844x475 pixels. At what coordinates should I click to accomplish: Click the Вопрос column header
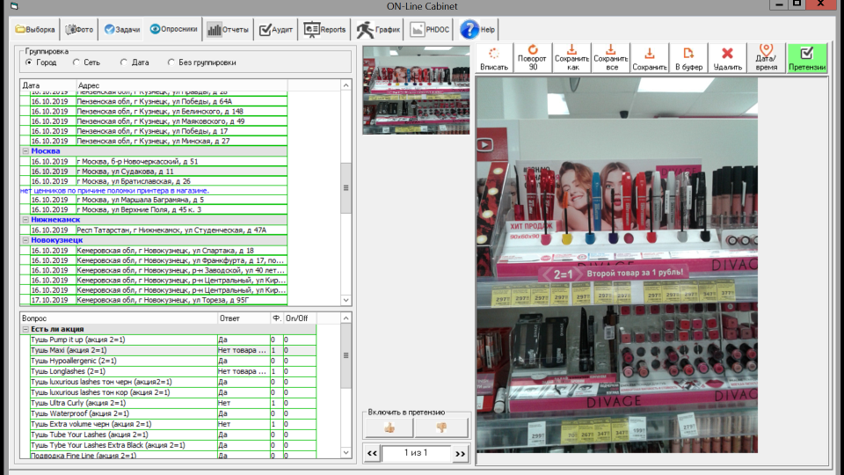pyautogui.click(x=118, y=318)
